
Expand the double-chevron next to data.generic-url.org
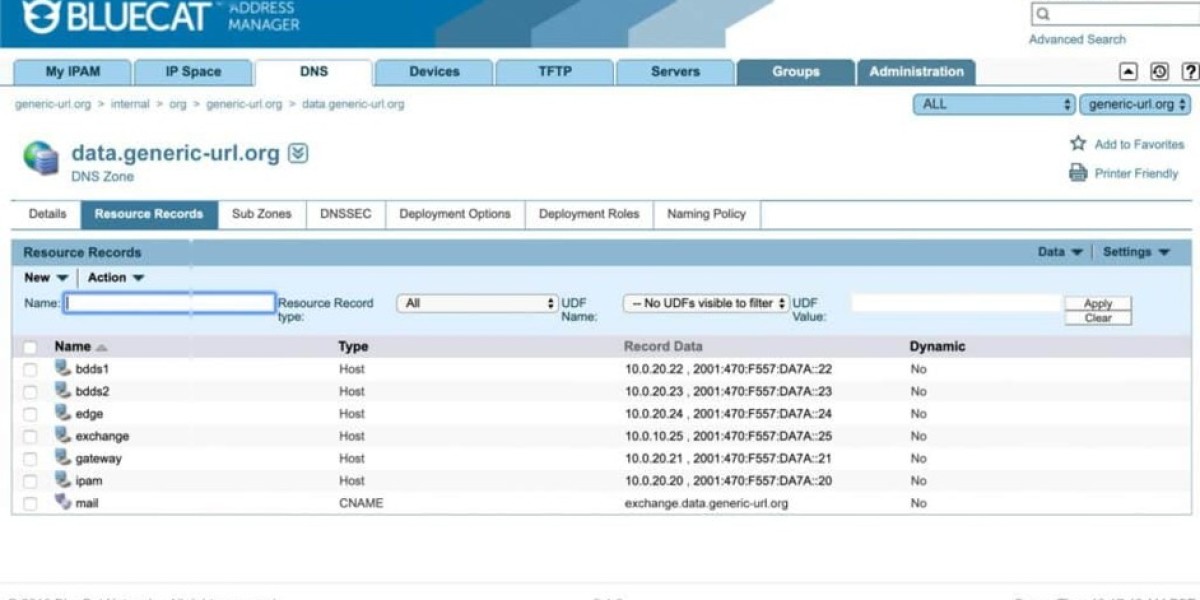(298, 154)
